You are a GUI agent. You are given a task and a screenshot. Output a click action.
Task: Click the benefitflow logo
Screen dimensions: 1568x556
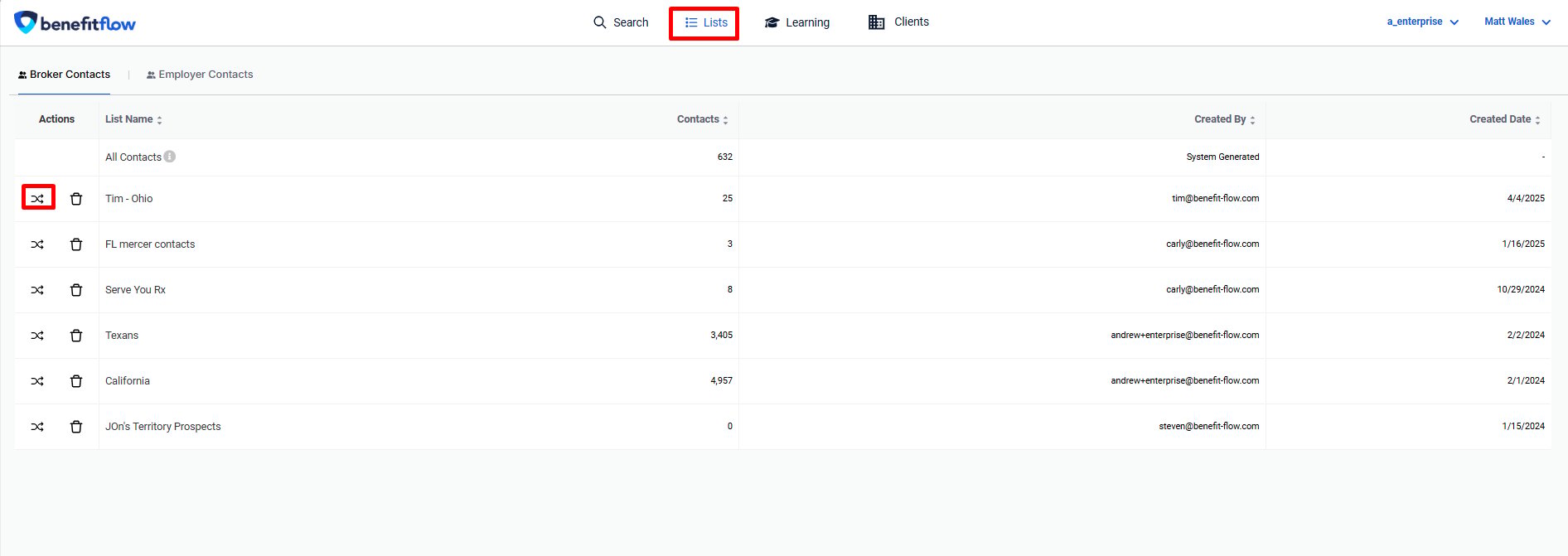[x=75, y=22]
